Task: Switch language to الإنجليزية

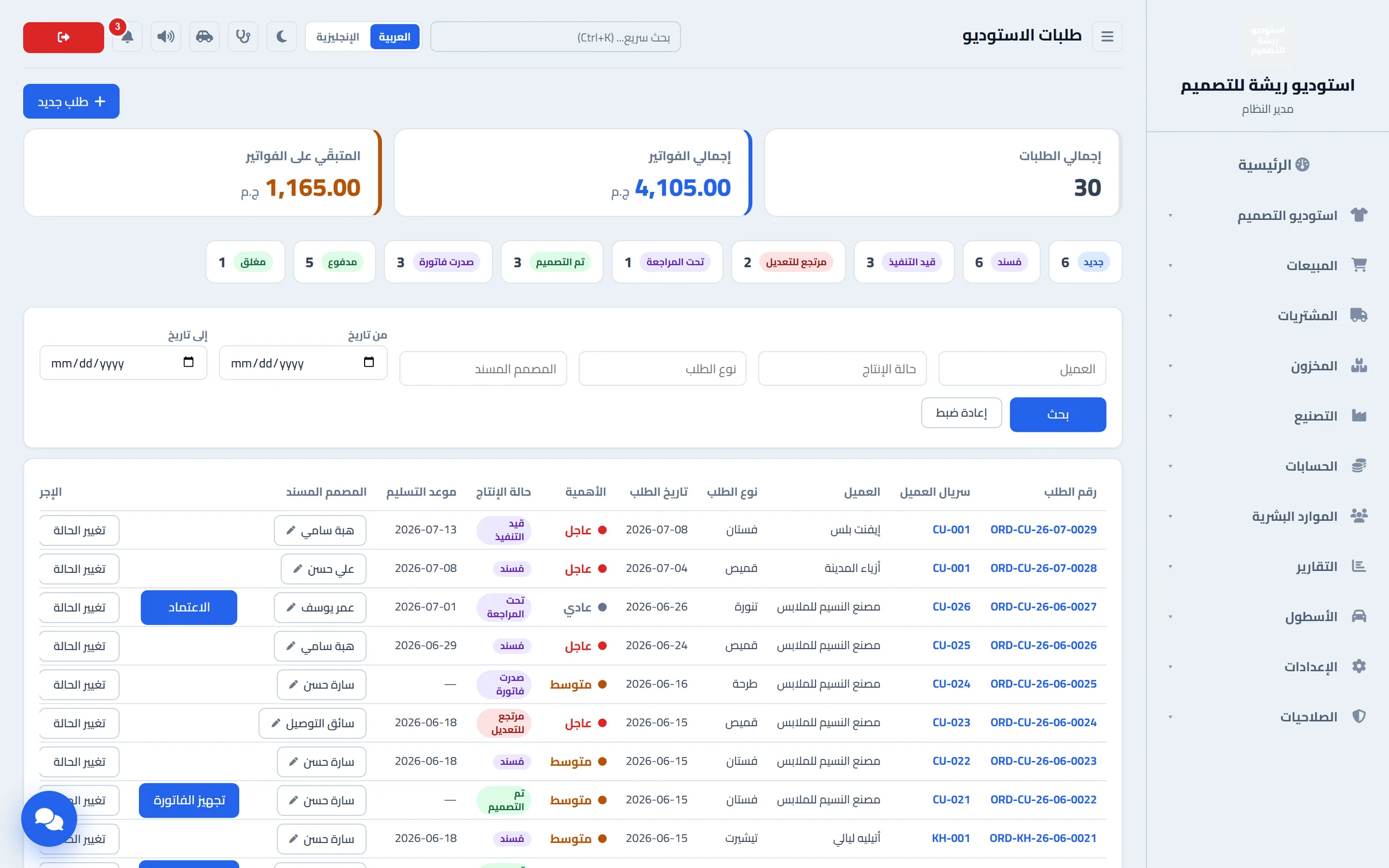Action: 337,37
